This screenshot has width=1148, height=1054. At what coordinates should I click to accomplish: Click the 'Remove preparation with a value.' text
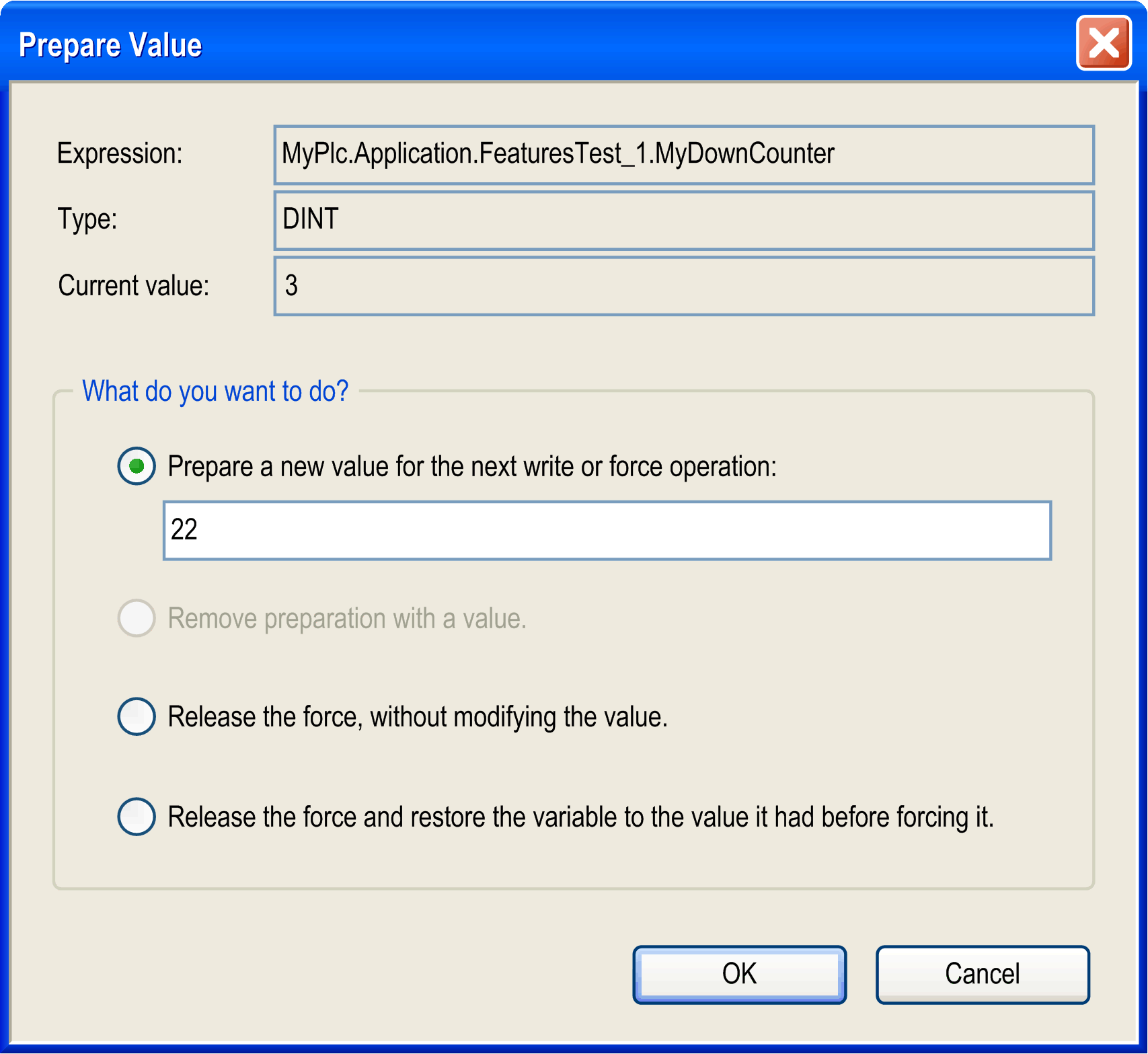click(x=346, y=618)
